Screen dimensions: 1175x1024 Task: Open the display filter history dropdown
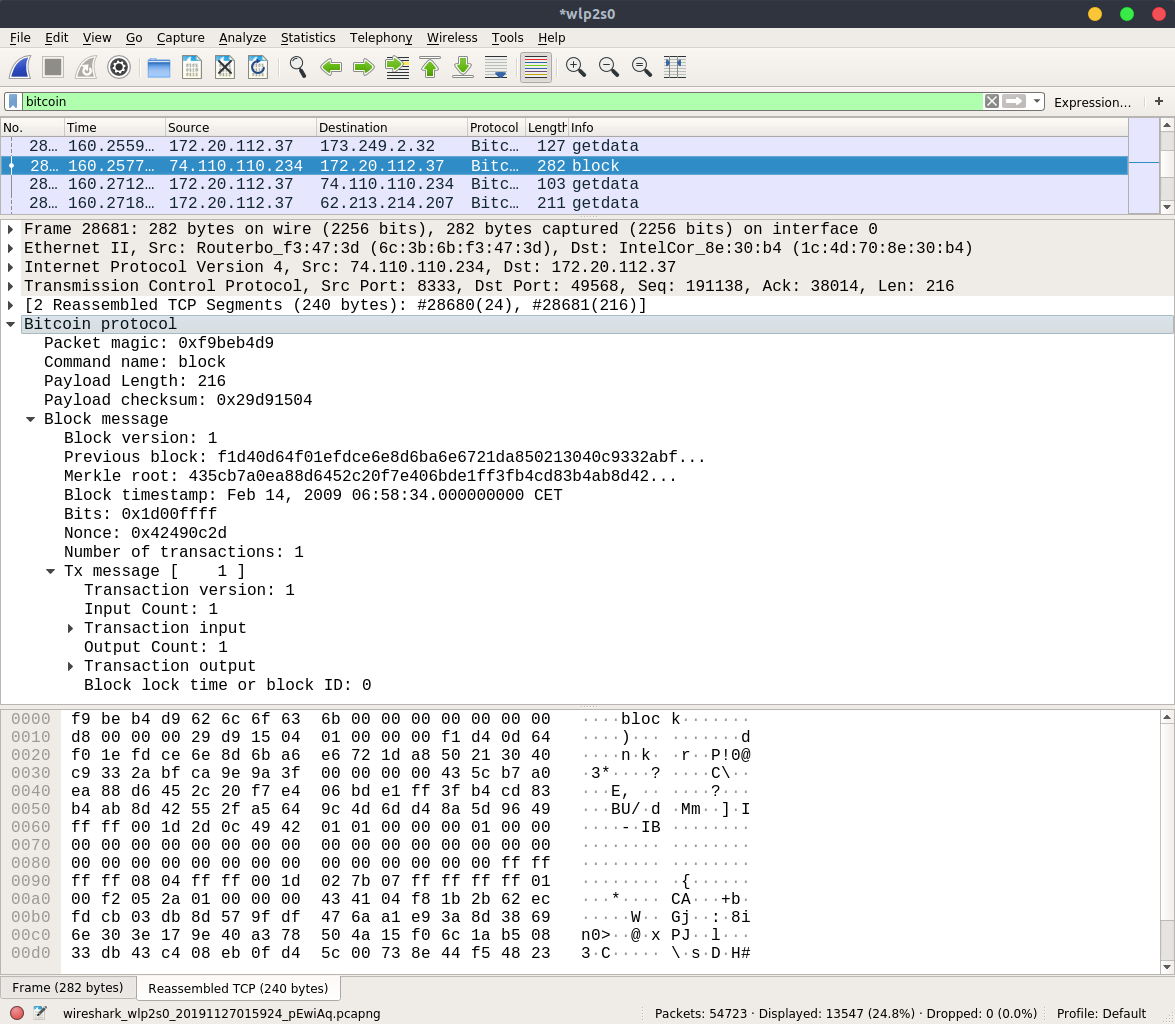coord(1036,101)
